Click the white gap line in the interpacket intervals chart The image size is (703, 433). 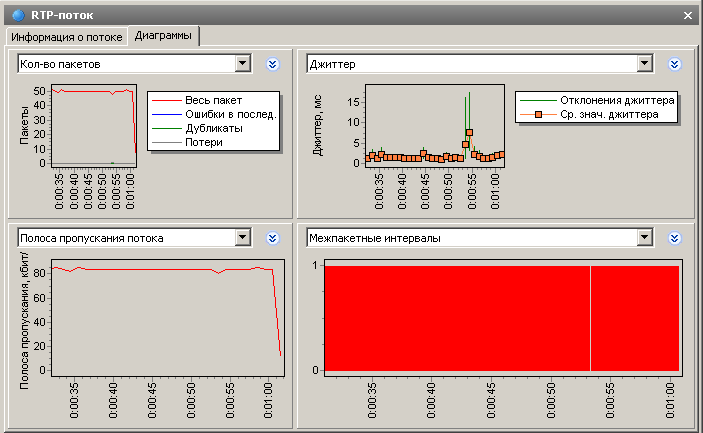[x=590, y=318]
